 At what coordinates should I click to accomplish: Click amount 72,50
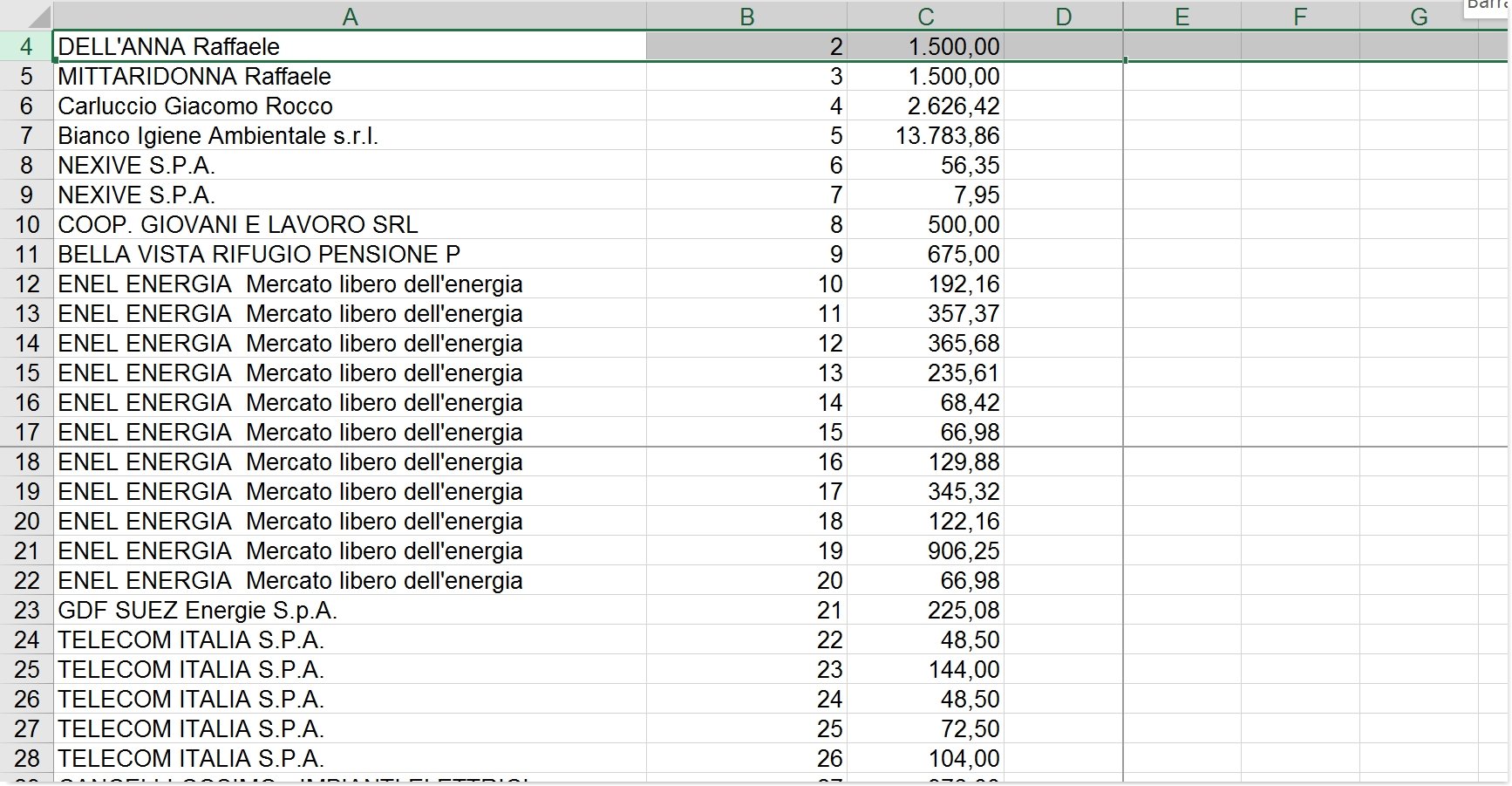925,728
